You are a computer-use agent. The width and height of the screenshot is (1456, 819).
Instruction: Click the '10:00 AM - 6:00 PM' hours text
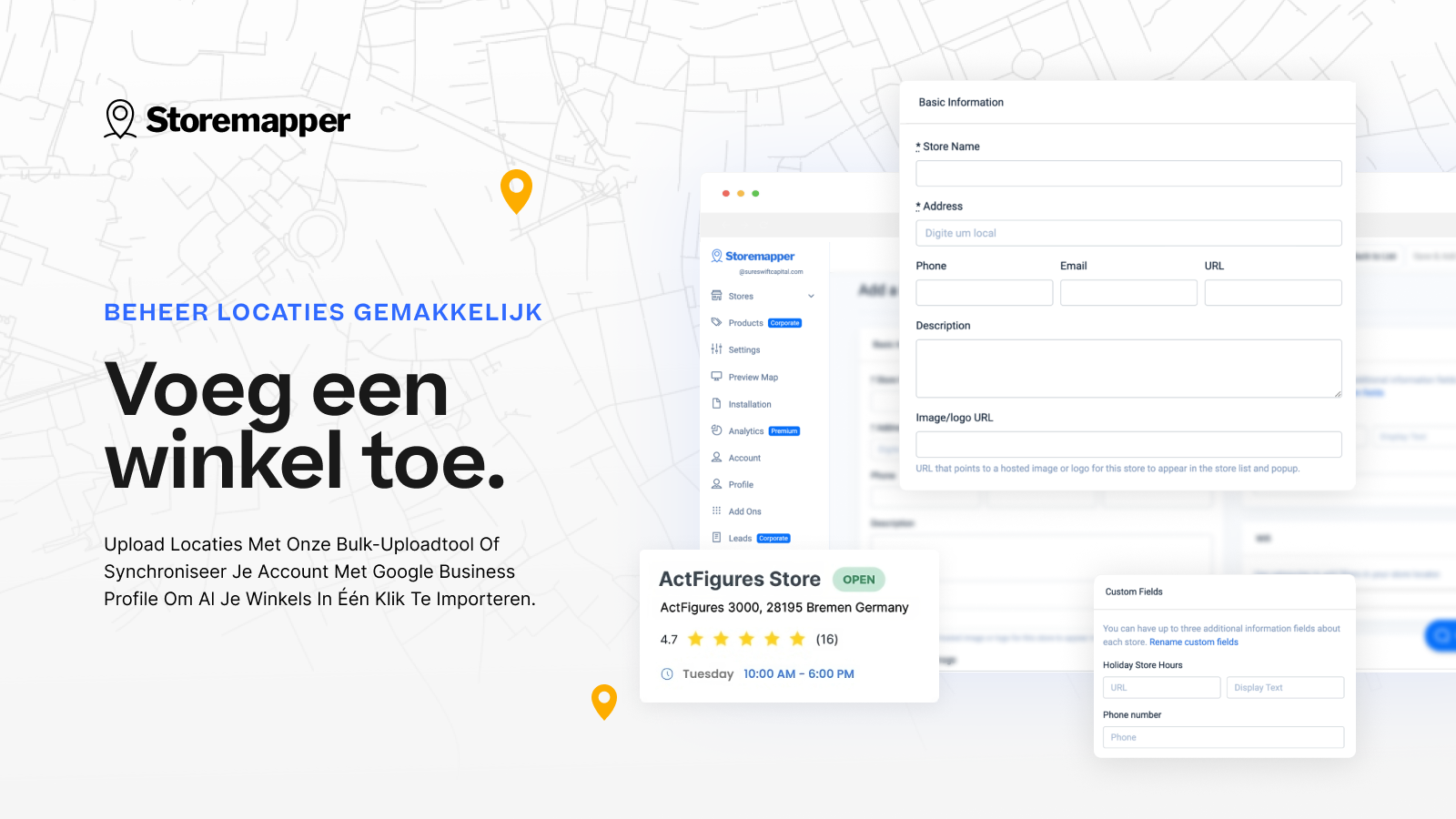(x=799, y=674)
